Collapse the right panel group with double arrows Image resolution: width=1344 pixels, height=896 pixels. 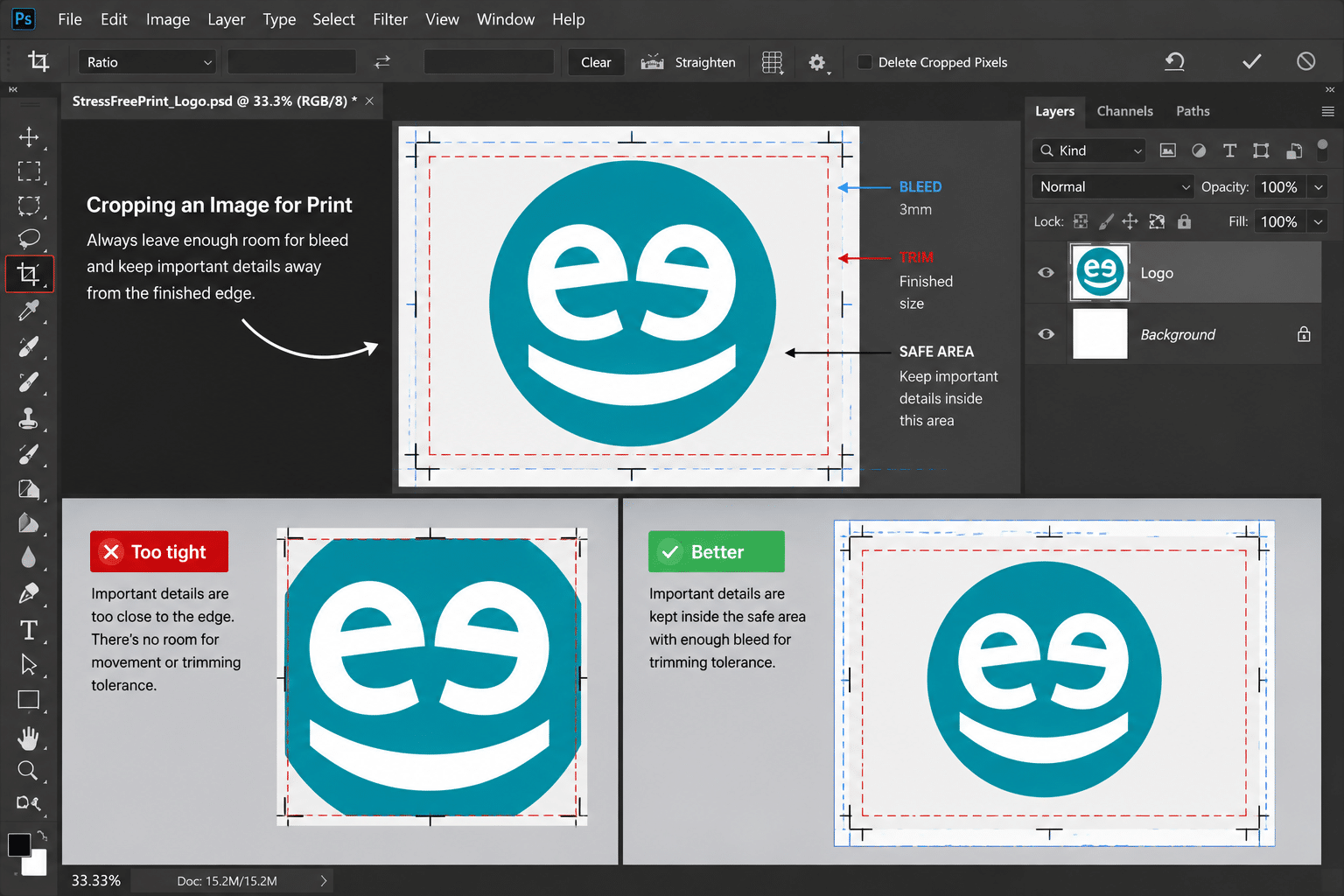(x=1330, y=89)
